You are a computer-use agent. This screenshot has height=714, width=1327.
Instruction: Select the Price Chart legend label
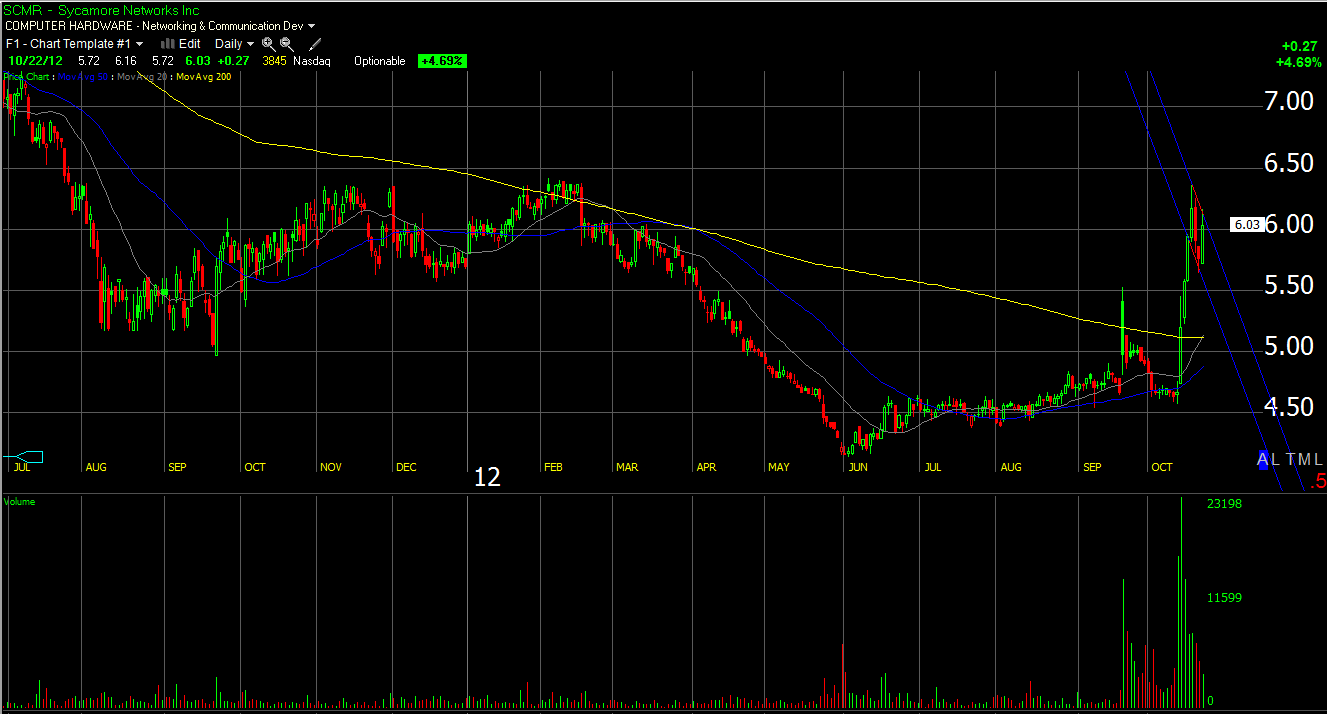(x=26, y=76)
